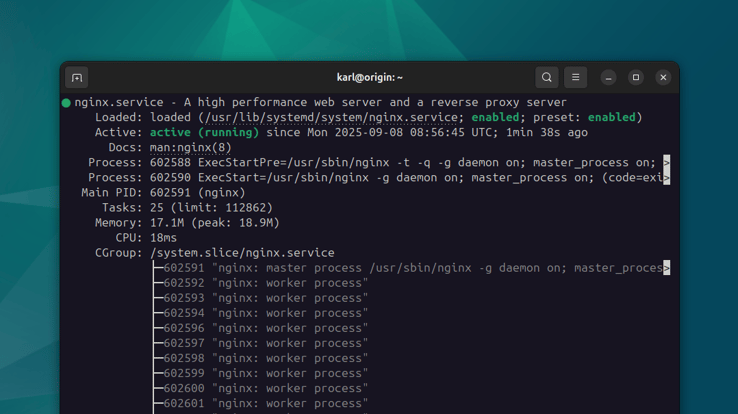This screenshot has width=738, height=414.
Task: Click the 602593 worker process row
Action: [266, 298]
